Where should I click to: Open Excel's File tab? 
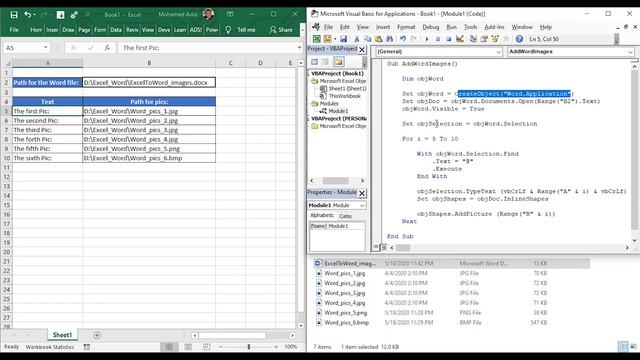[14, 30]
